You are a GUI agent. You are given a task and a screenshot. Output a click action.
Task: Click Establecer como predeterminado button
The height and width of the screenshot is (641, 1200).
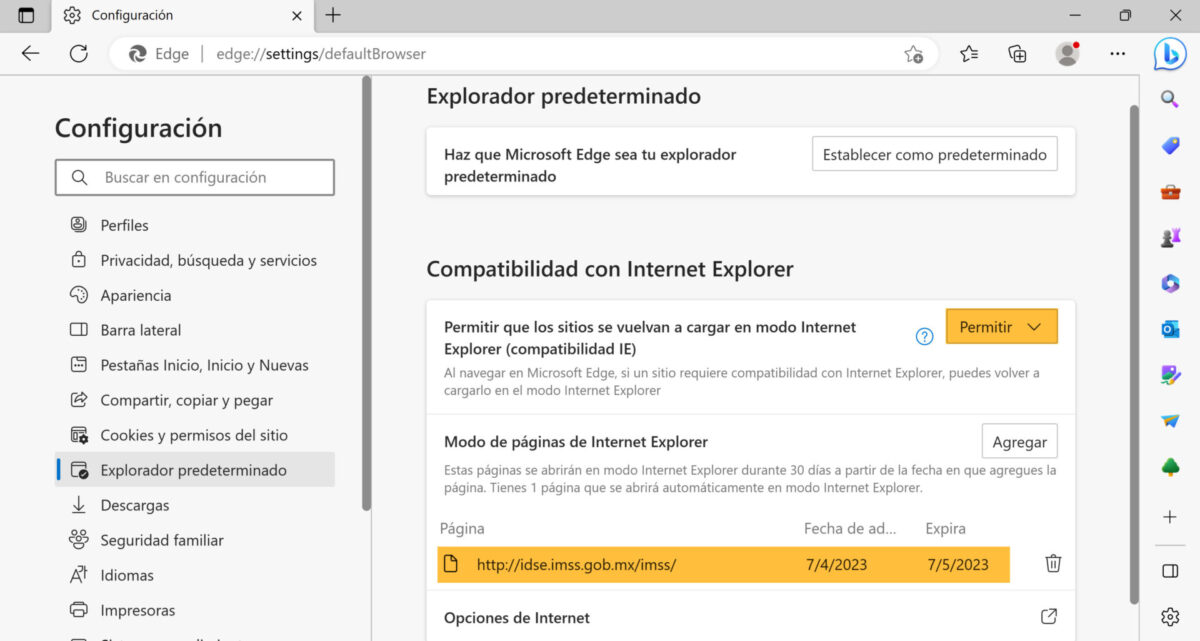(934, 155)
